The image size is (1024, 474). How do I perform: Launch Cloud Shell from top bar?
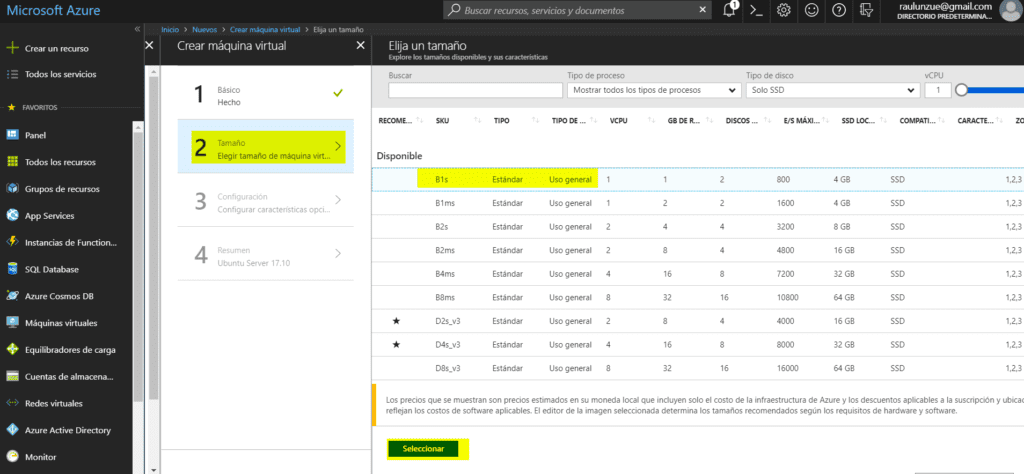[756, 10]
